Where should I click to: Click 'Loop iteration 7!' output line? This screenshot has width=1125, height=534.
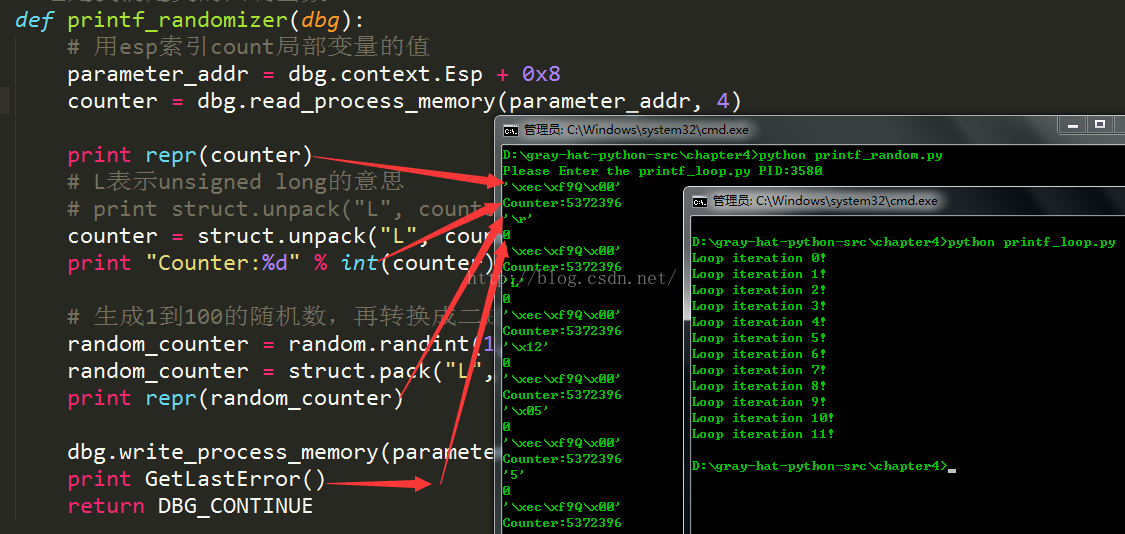758,370
